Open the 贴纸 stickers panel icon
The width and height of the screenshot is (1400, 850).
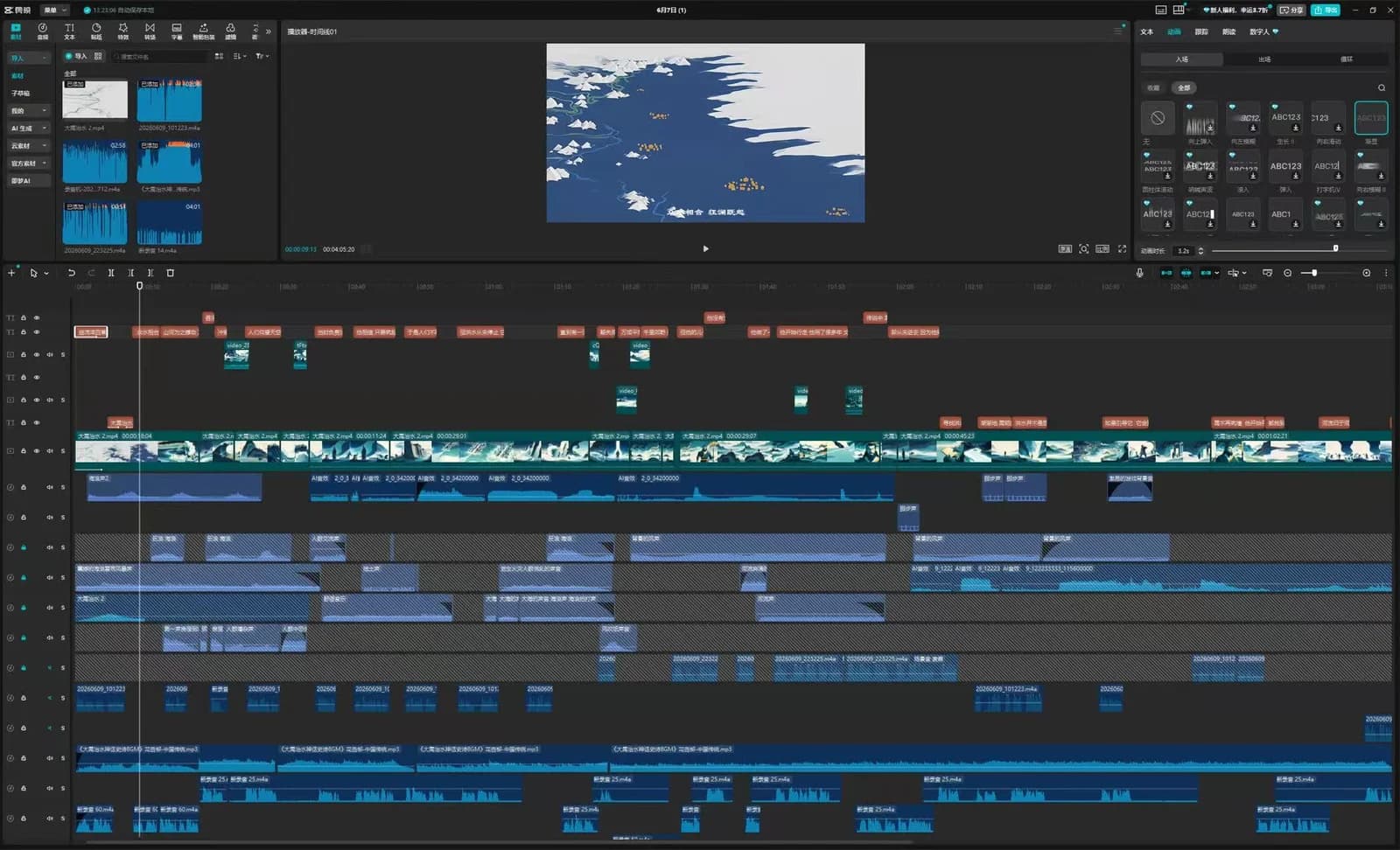tap(96, 31)
